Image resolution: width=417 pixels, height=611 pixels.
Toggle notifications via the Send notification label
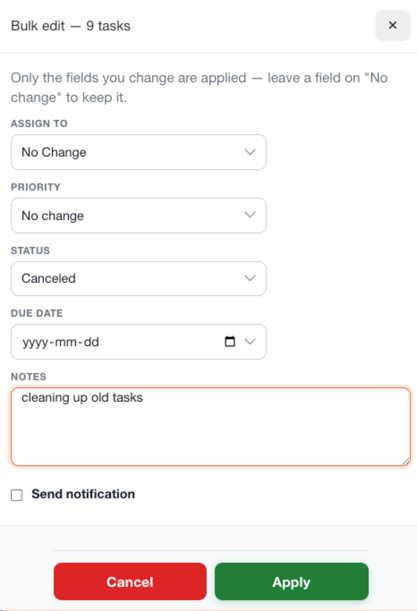pyautogui.click(x=83, y=494)
